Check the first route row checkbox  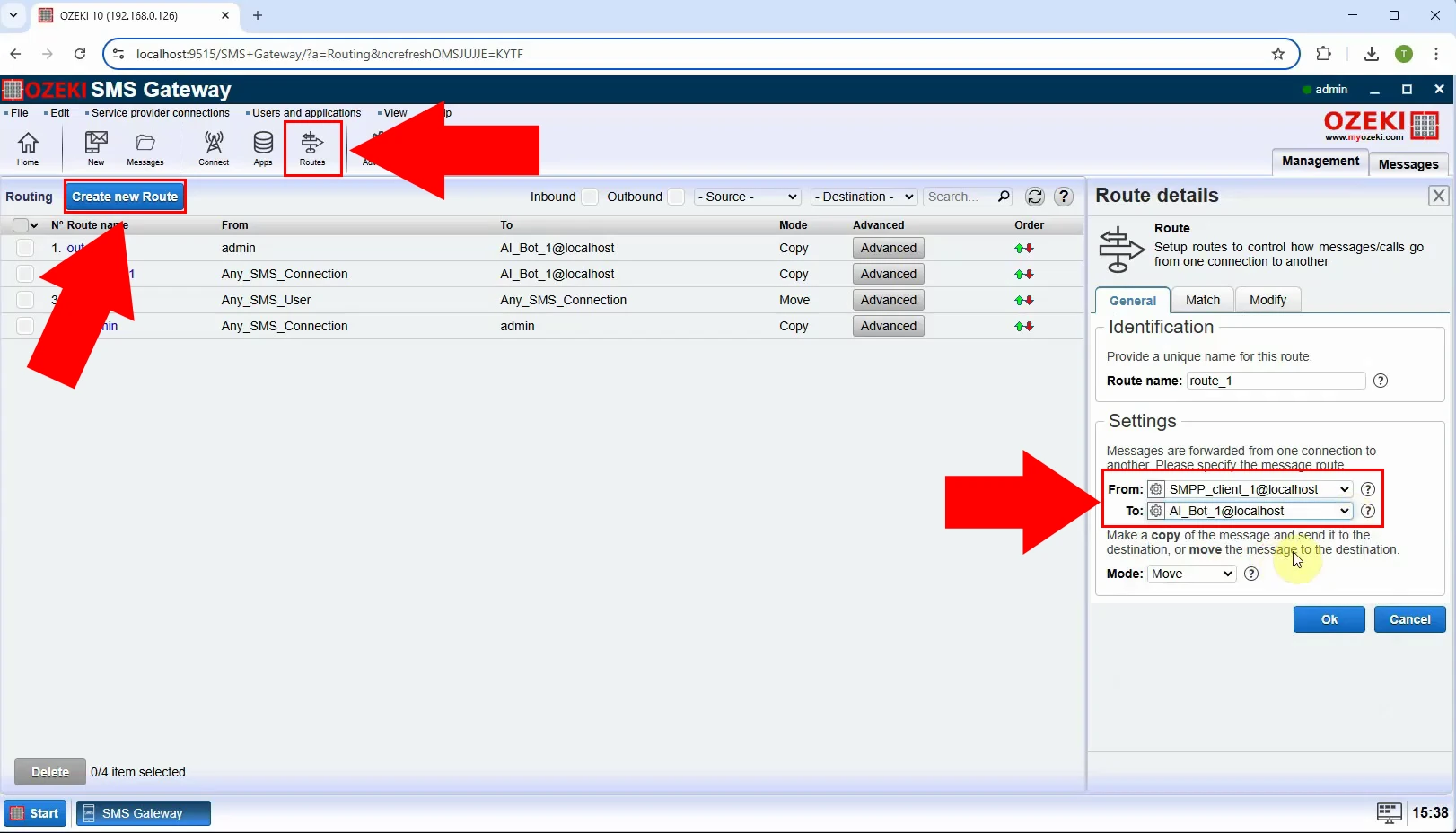[x=25, y=248]
